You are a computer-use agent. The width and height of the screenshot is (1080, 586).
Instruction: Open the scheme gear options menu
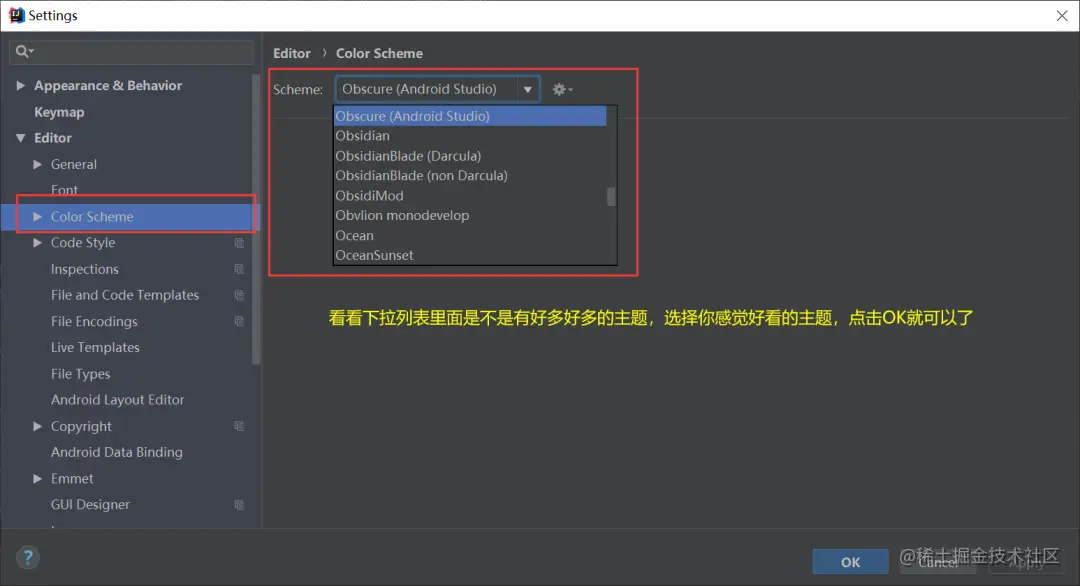click(562, 90)
